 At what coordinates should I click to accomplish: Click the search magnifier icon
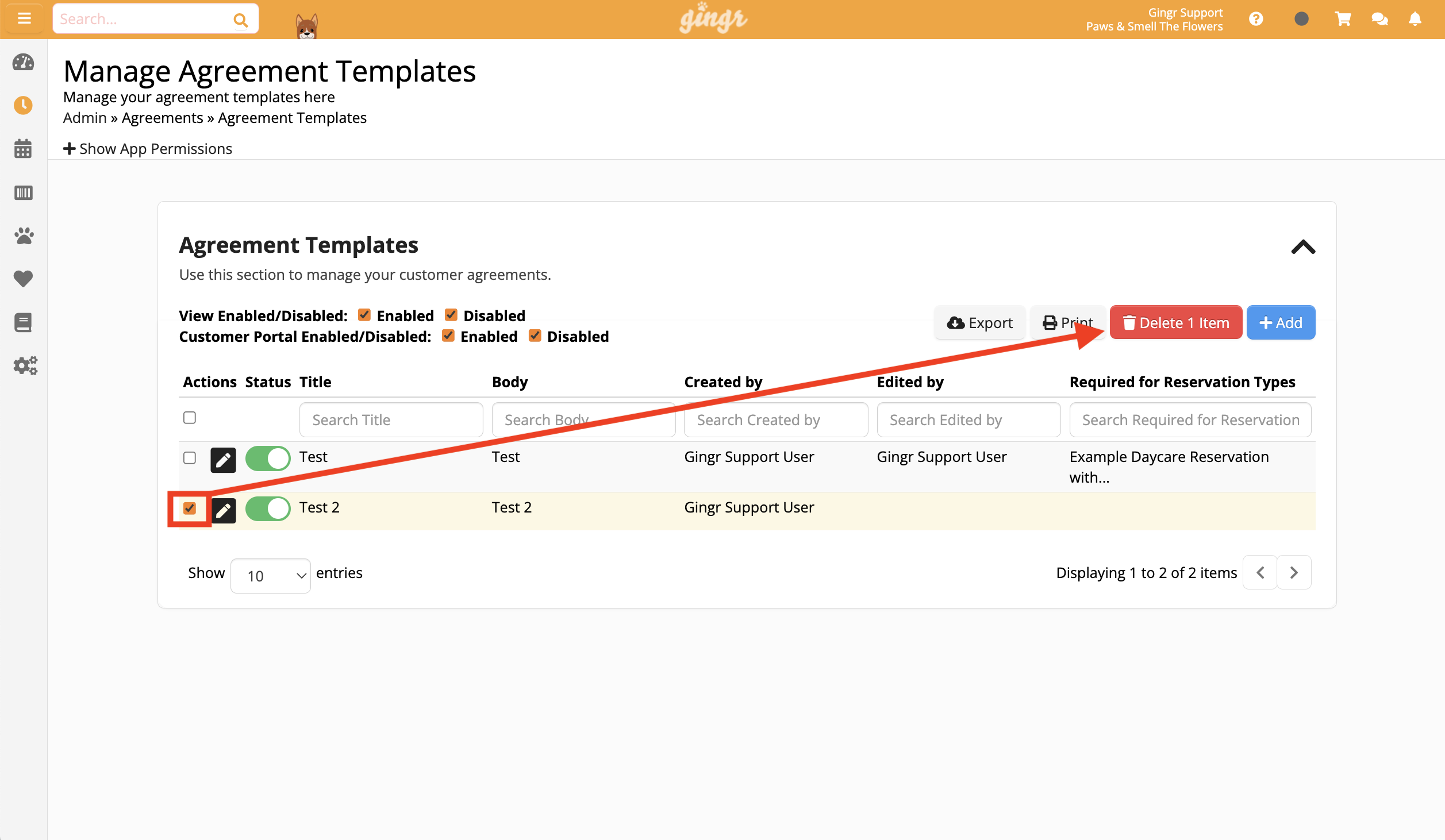pos(240,20)
